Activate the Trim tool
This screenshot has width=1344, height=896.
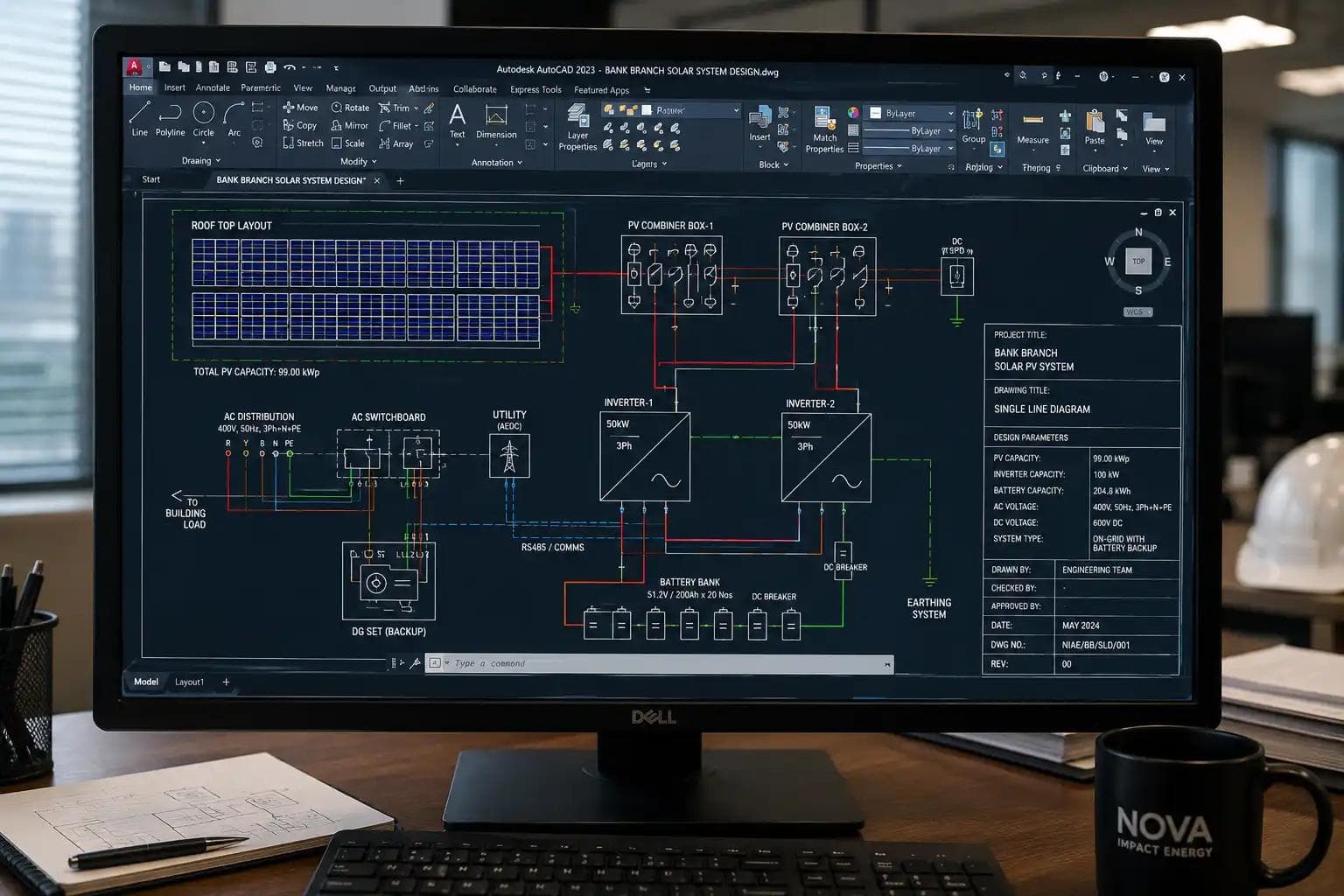click(x=394, y=108)
